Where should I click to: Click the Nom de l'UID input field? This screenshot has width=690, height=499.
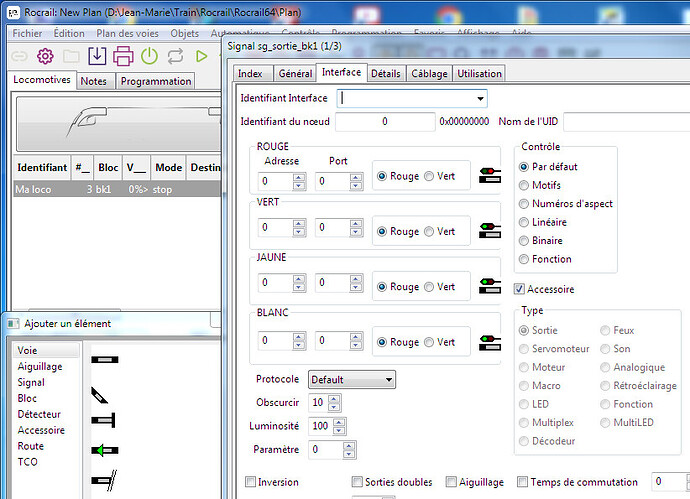625,122
